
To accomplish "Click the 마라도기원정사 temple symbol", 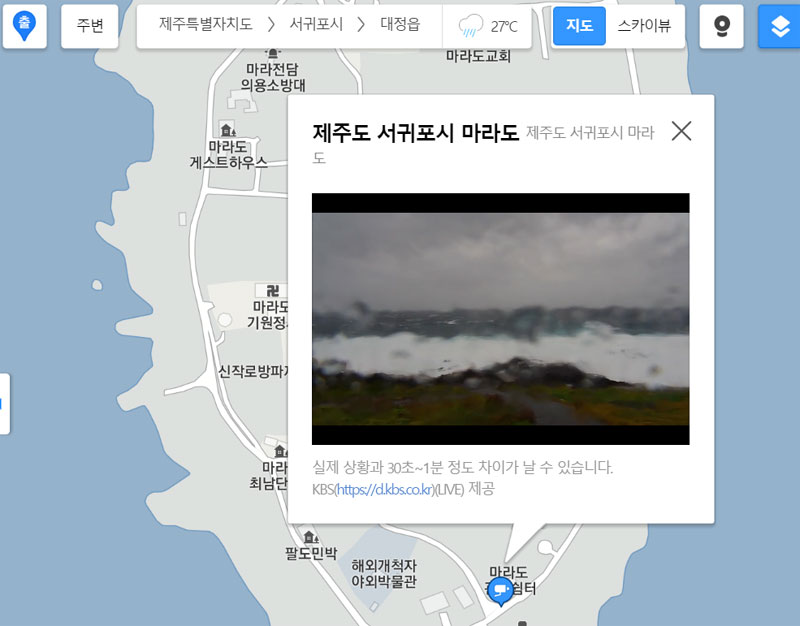I will click(x=272, y=291).
